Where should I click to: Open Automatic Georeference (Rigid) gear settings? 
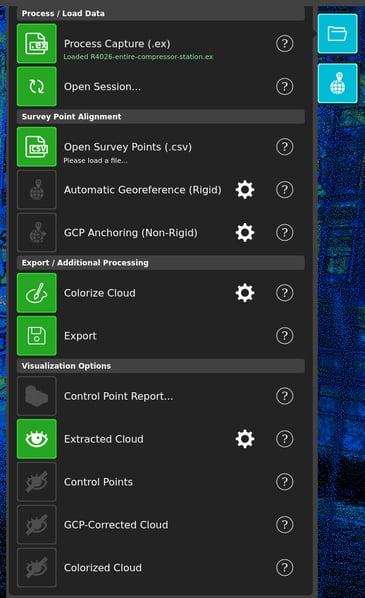pyautogui.click(x=245, y=190)
